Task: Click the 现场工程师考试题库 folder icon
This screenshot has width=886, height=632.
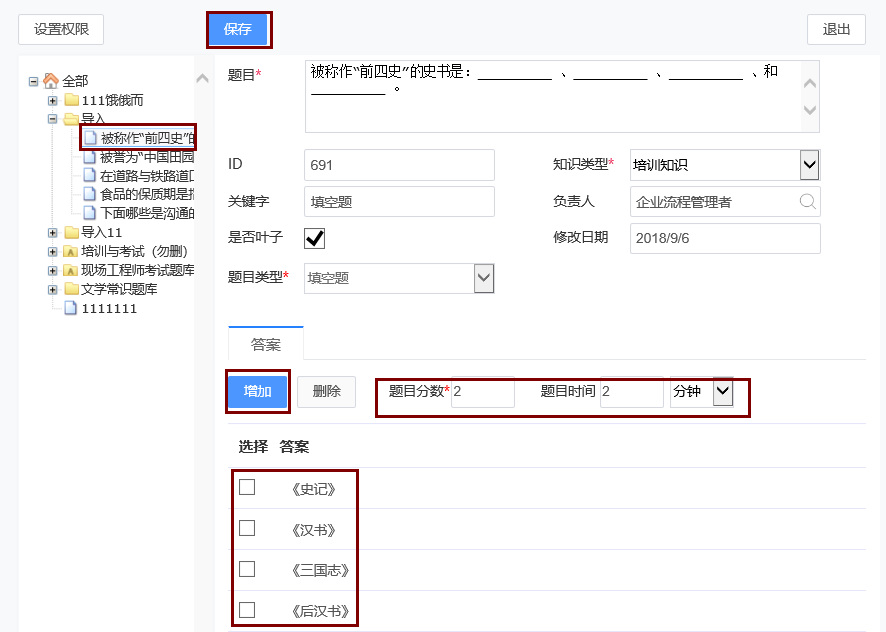Action: click(71, 271)
